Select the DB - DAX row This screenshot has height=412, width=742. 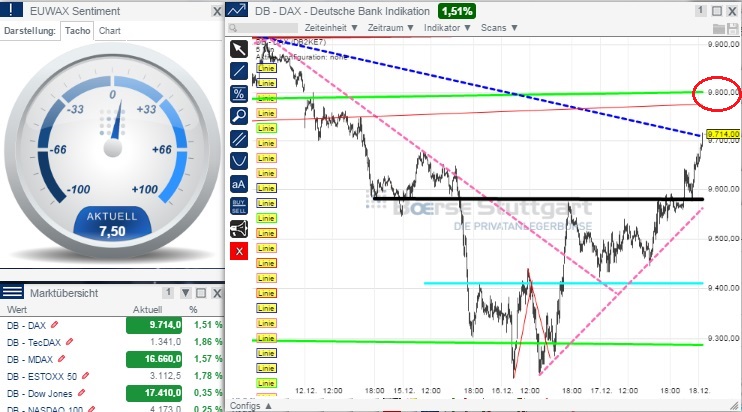(x=112, y=325)
